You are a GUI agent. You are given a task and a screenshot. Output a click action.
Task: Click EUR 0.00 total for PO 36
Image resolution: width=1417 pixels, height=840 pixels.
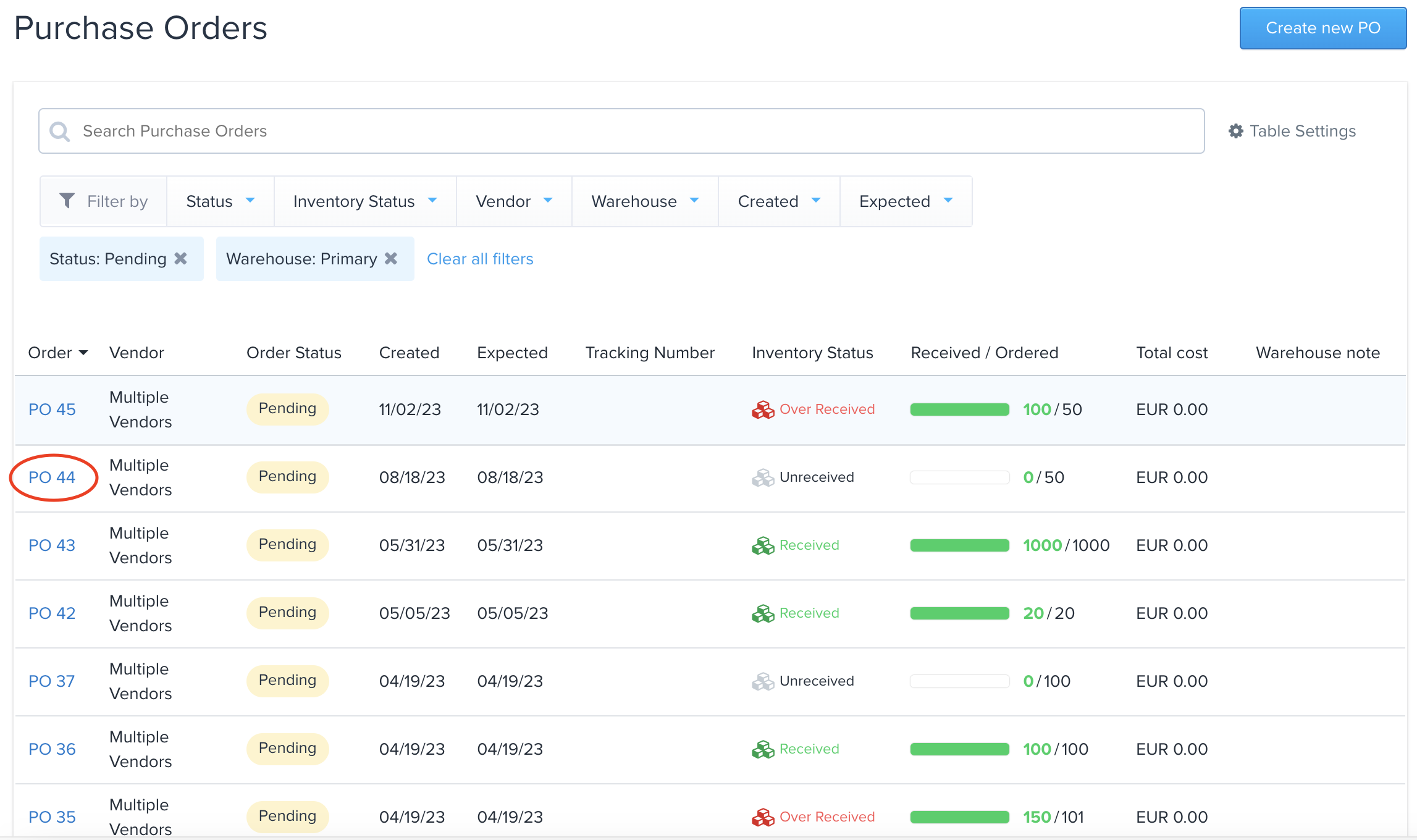1172,749
